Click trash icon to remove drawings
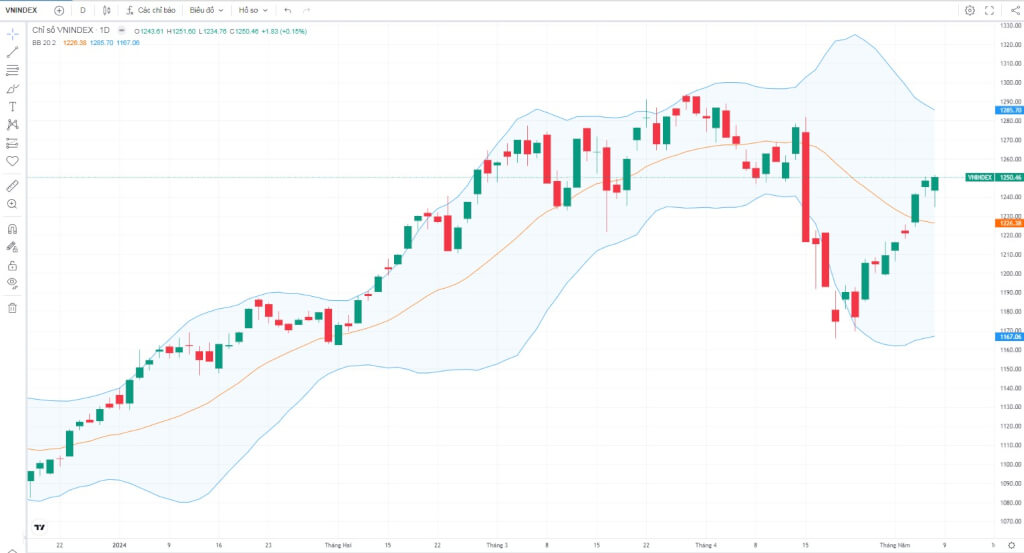The image size is (1024, 553). tap(12, 308)
